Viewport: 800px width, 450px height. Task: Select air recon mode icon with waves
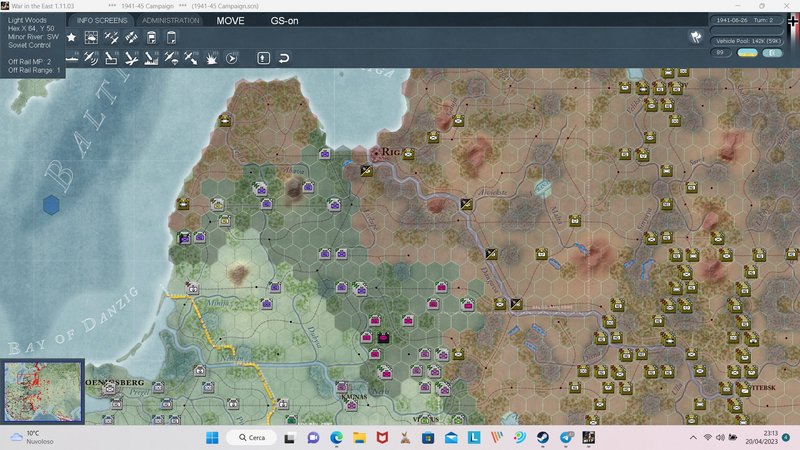pos(91,58)
